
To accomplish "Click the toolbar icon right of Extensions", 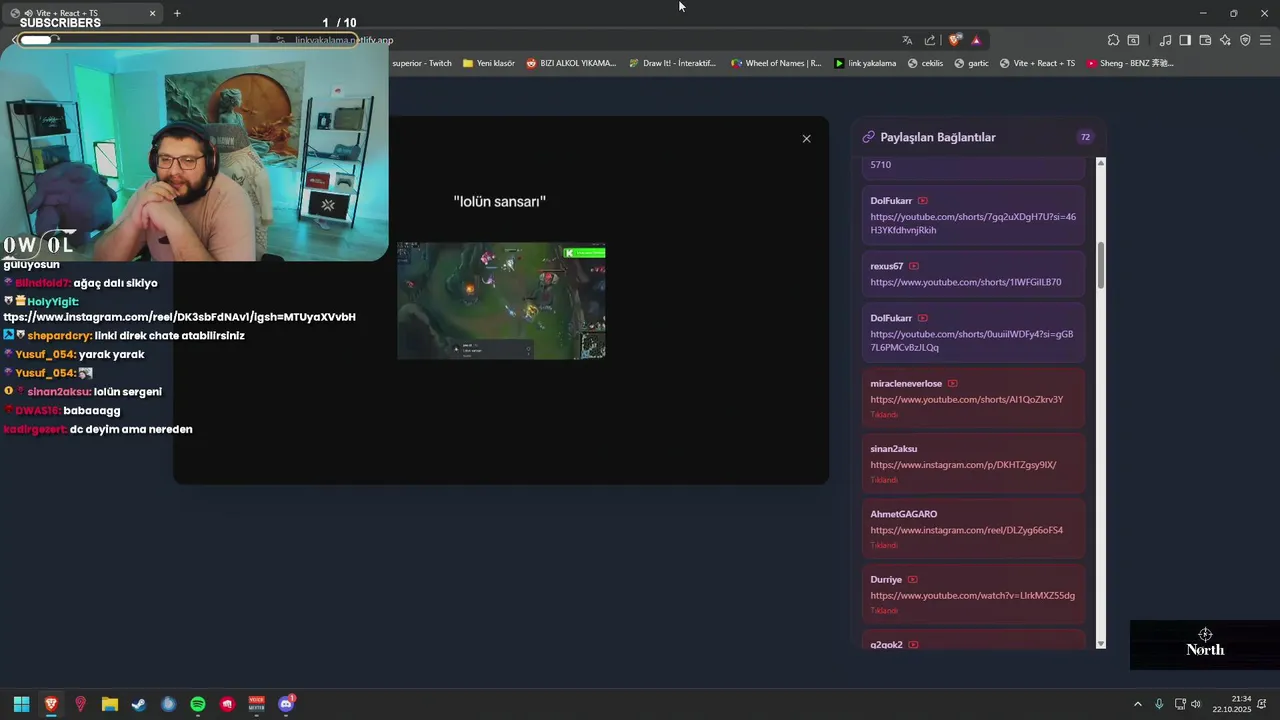I will (1133, 40).
